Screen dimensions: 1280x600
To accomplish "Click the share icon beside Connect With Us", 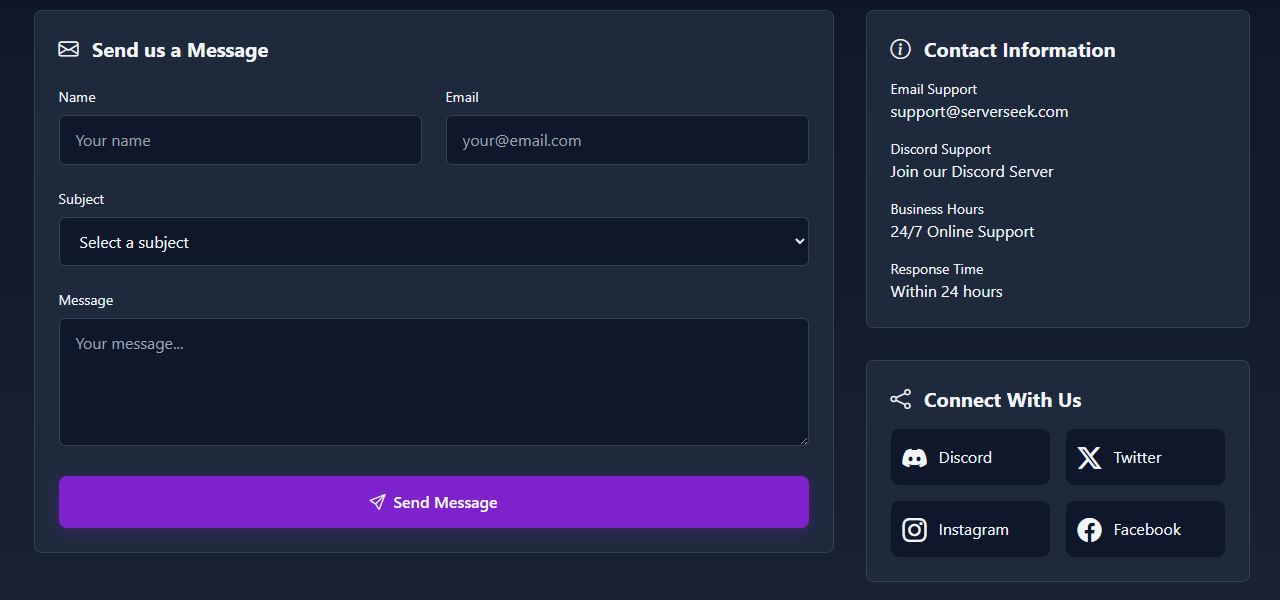I will pyautogui.click(x=900, y=399).
